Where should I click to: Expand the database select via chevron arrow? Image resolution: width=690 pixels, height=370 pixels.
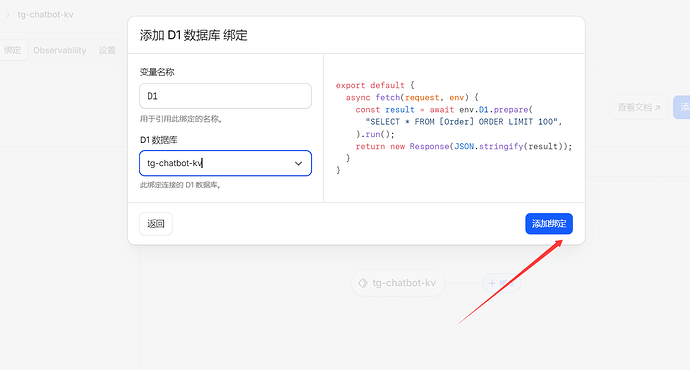click(298, 163)
